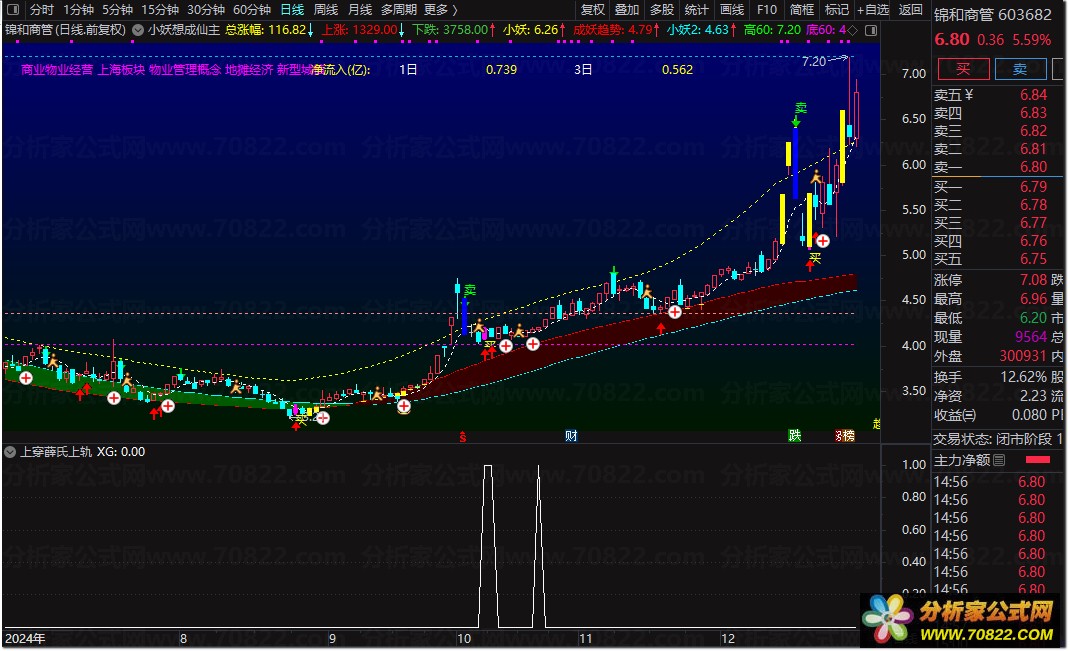The height and width of the screenshot is (651, 1070).
Task: Select the 月线 monthly chart tab
Action: click(360, 10)
